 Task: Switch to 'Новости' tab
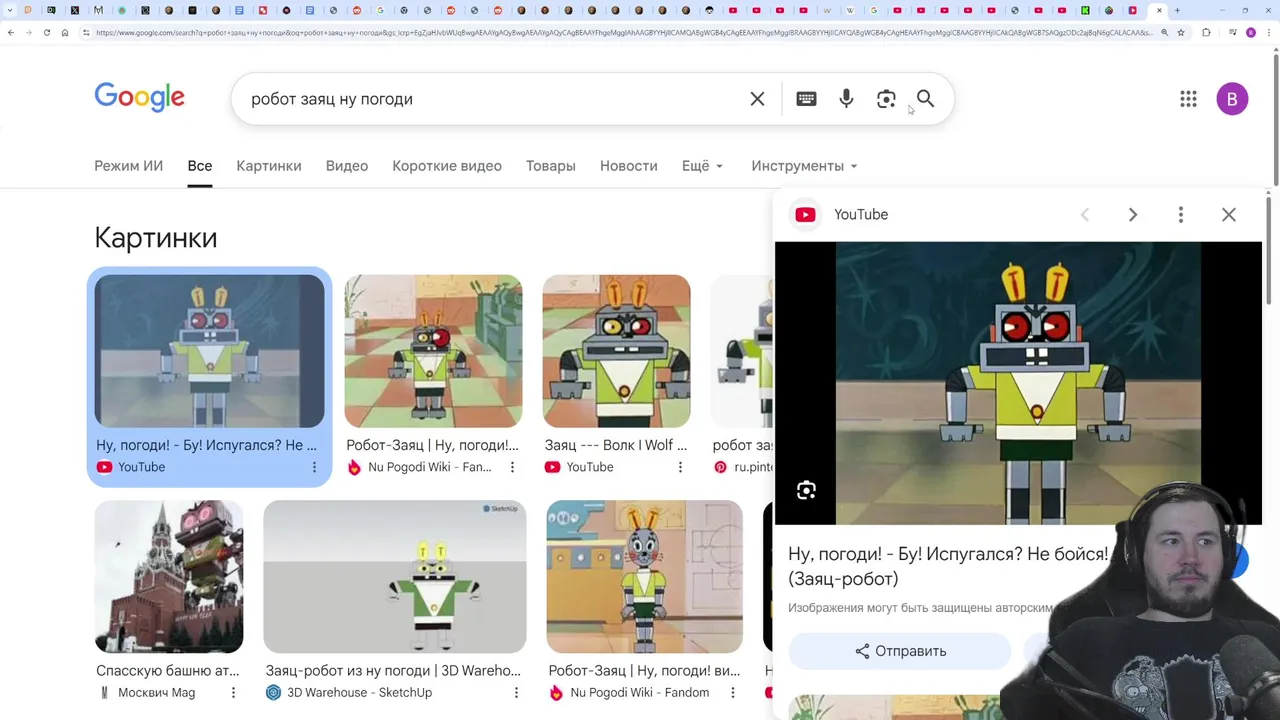point(628,166)
